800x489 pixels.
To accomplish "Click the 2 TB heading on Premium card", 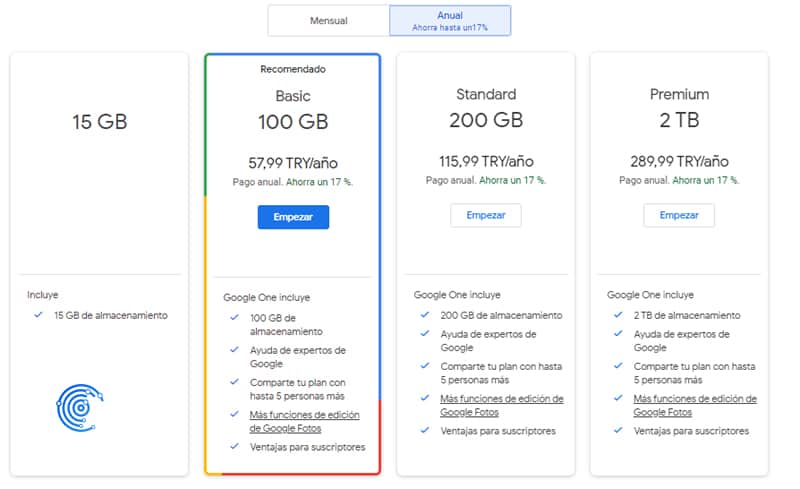I will [x=679, y=120].
